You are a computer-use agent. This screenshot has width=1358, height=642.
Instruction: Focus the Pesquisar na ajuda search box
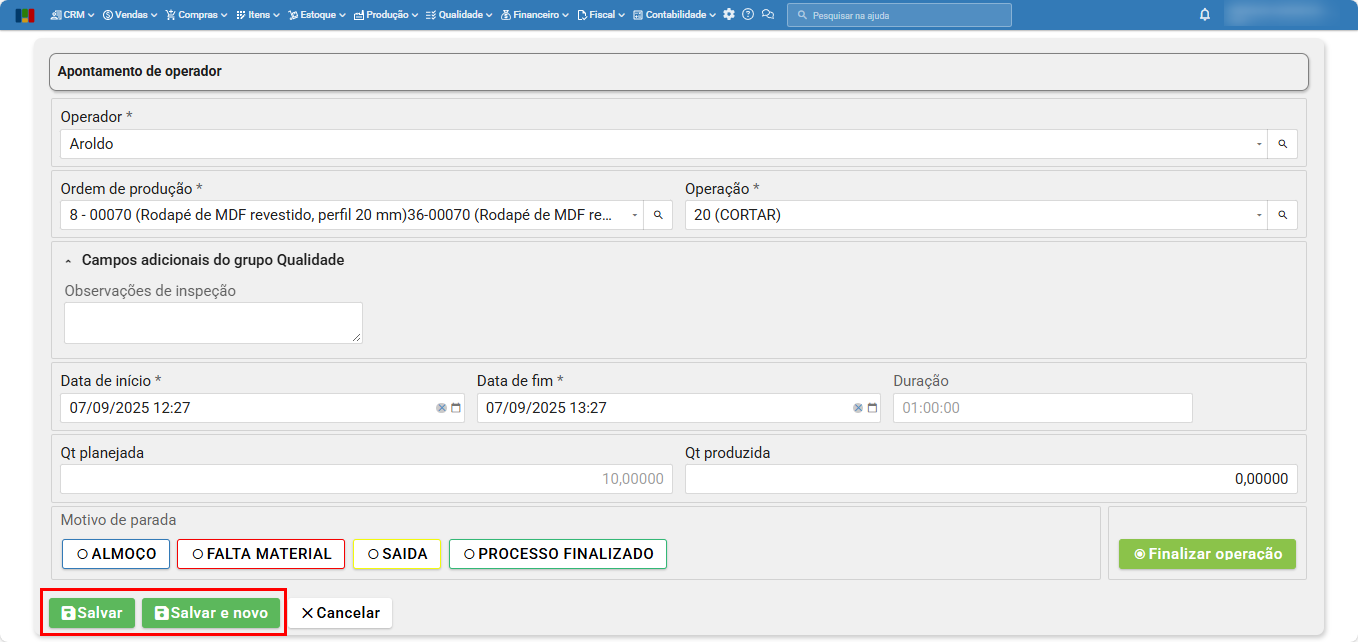point(899,15)
